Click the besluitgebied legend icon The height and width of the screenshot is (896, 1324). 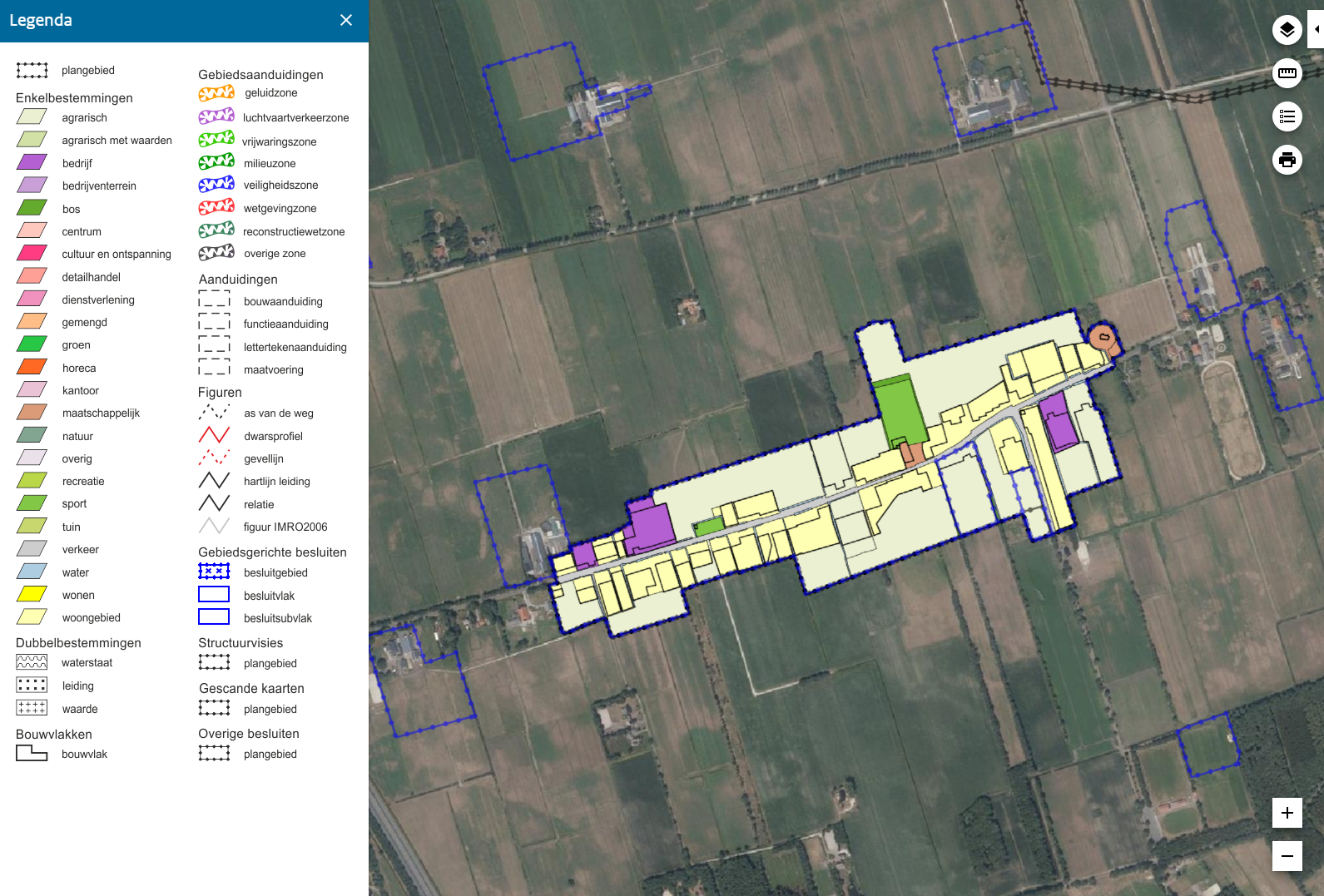point(214,572)
